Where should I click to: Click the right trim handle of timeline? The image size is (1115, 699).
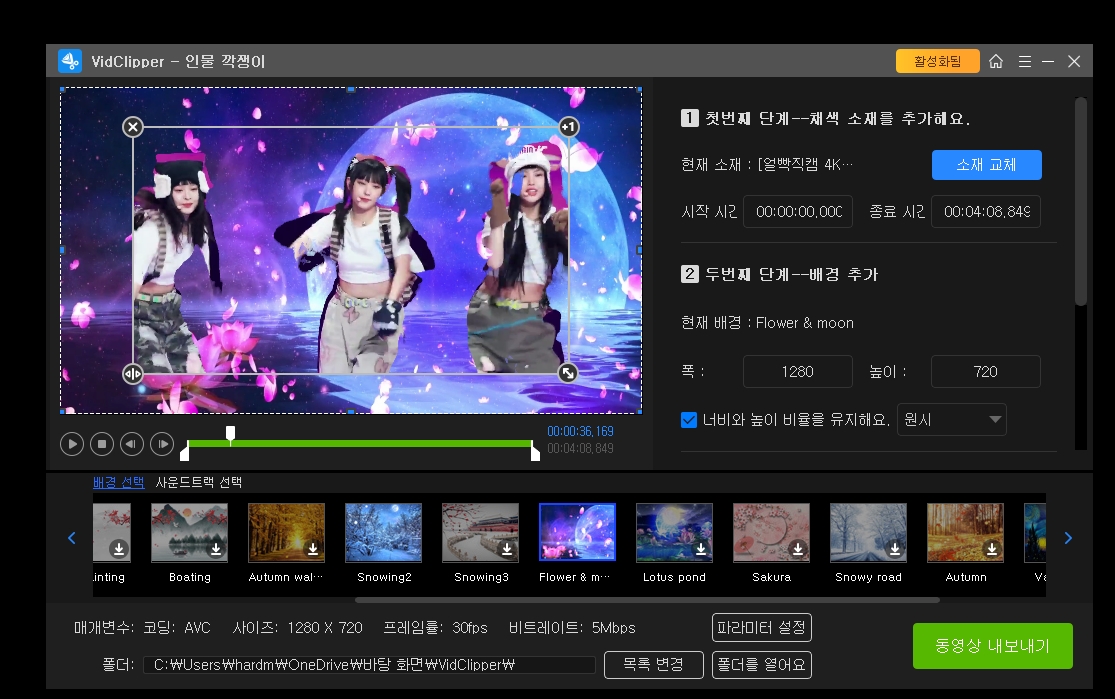535,452
